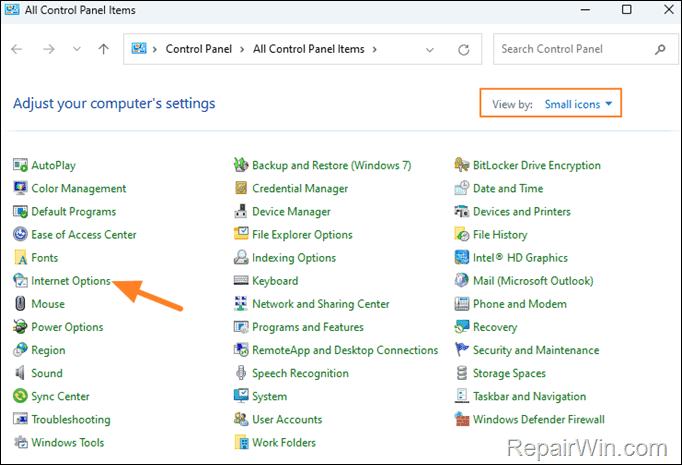Click the BitLocker Drive Encryption icon
This screenshot has width=682, height=465.
462,165
